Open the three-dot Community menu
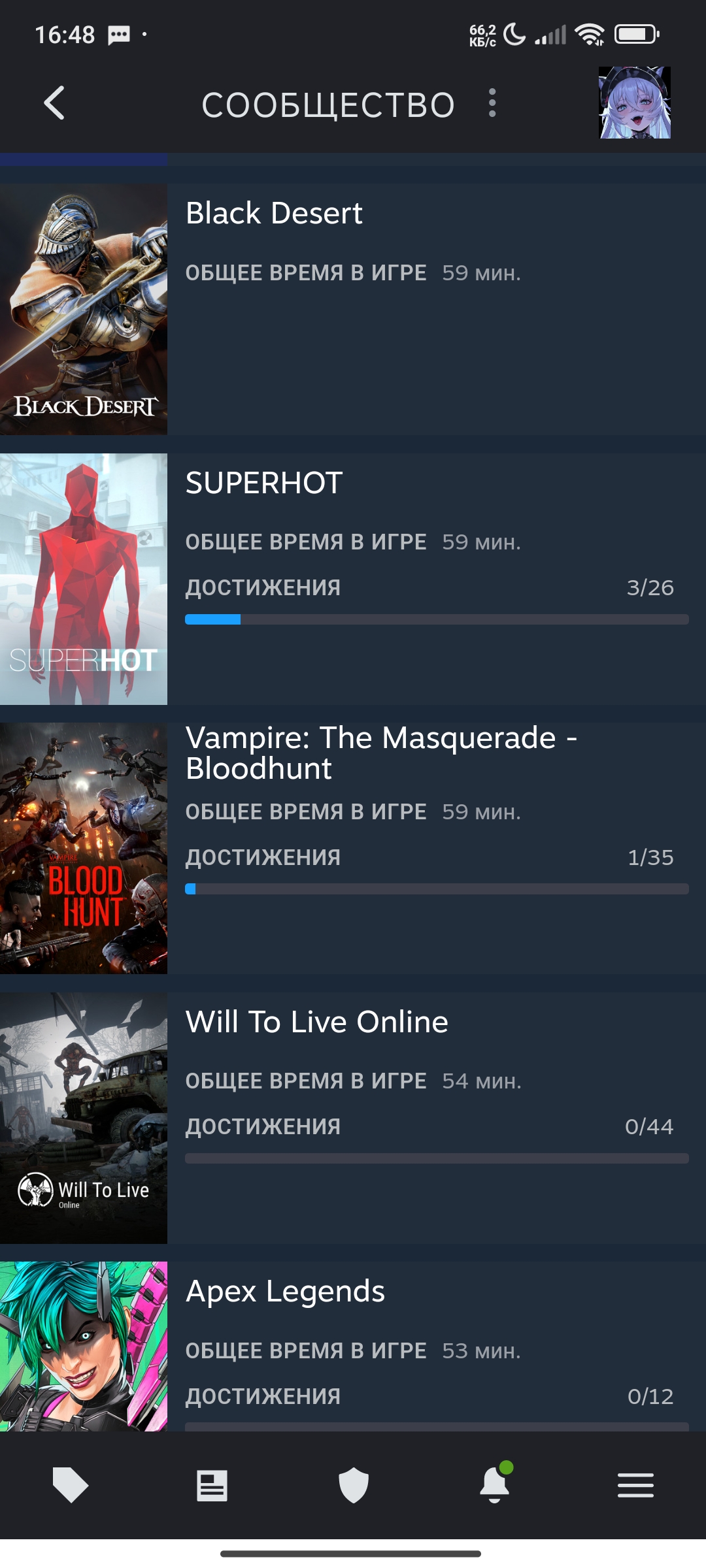 point(492,103)
